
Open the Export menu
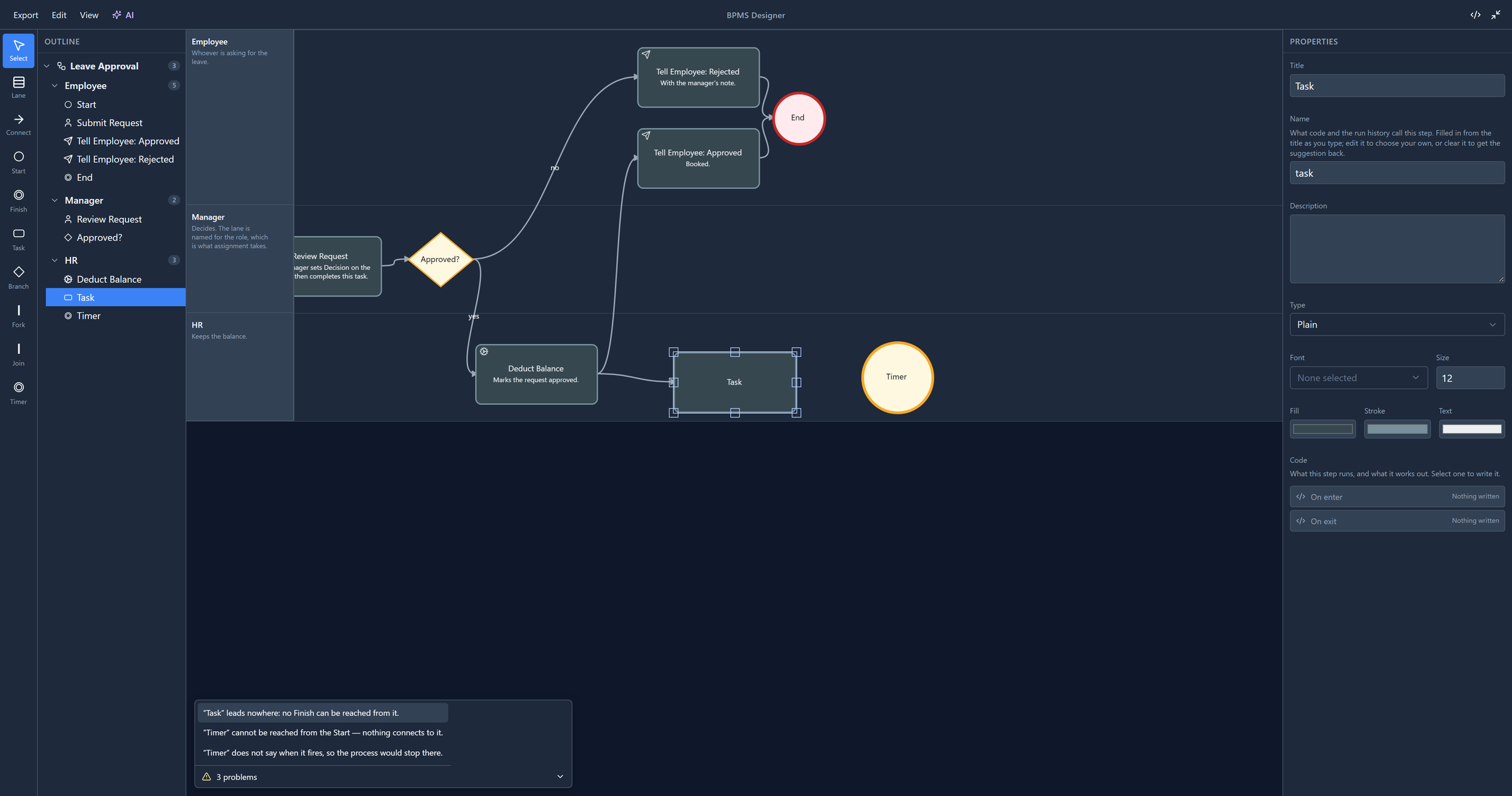26,15
